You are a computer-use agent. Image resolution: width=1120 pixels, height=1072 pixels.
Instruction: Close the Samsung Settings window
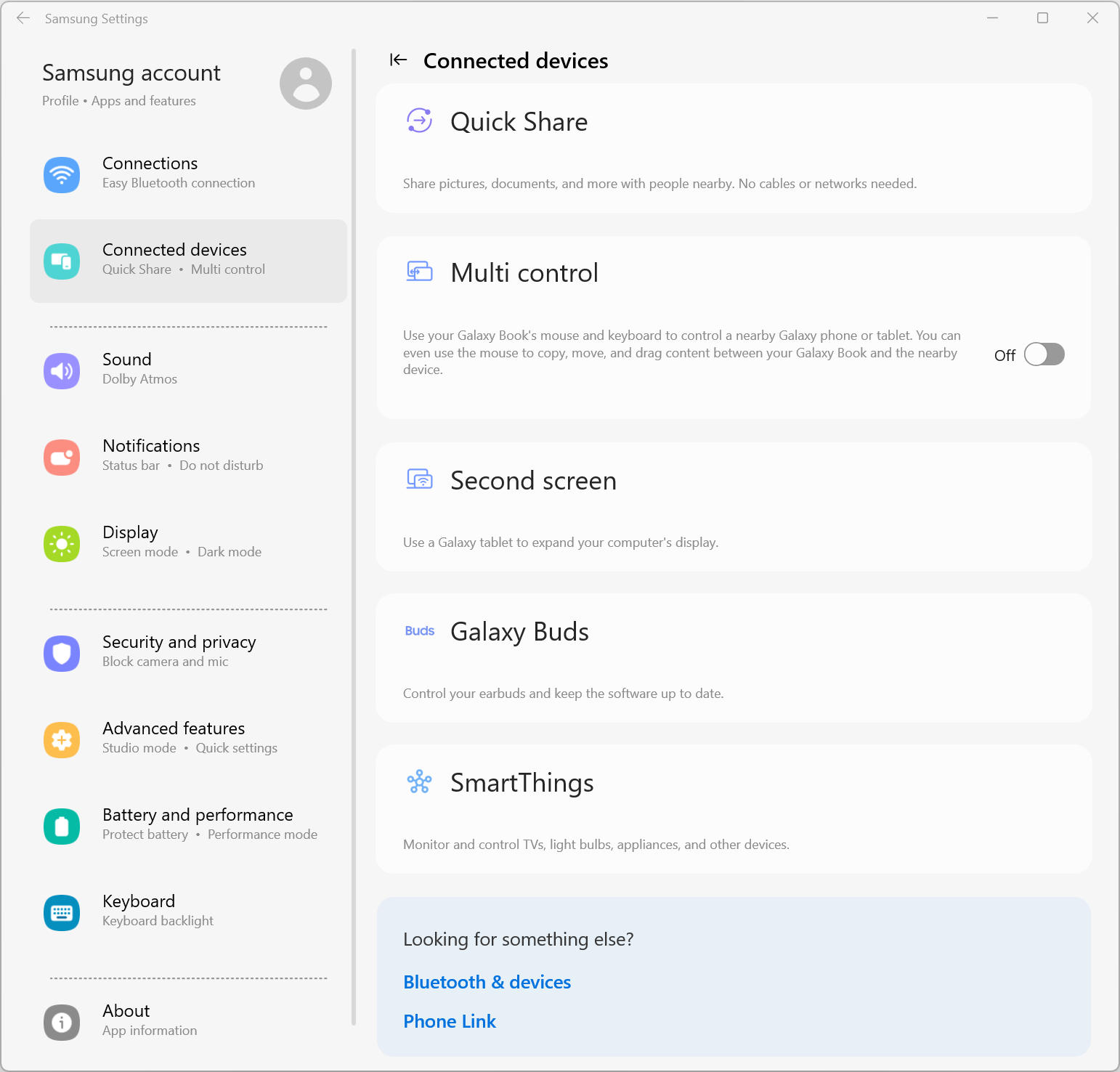click(1092, 18)
